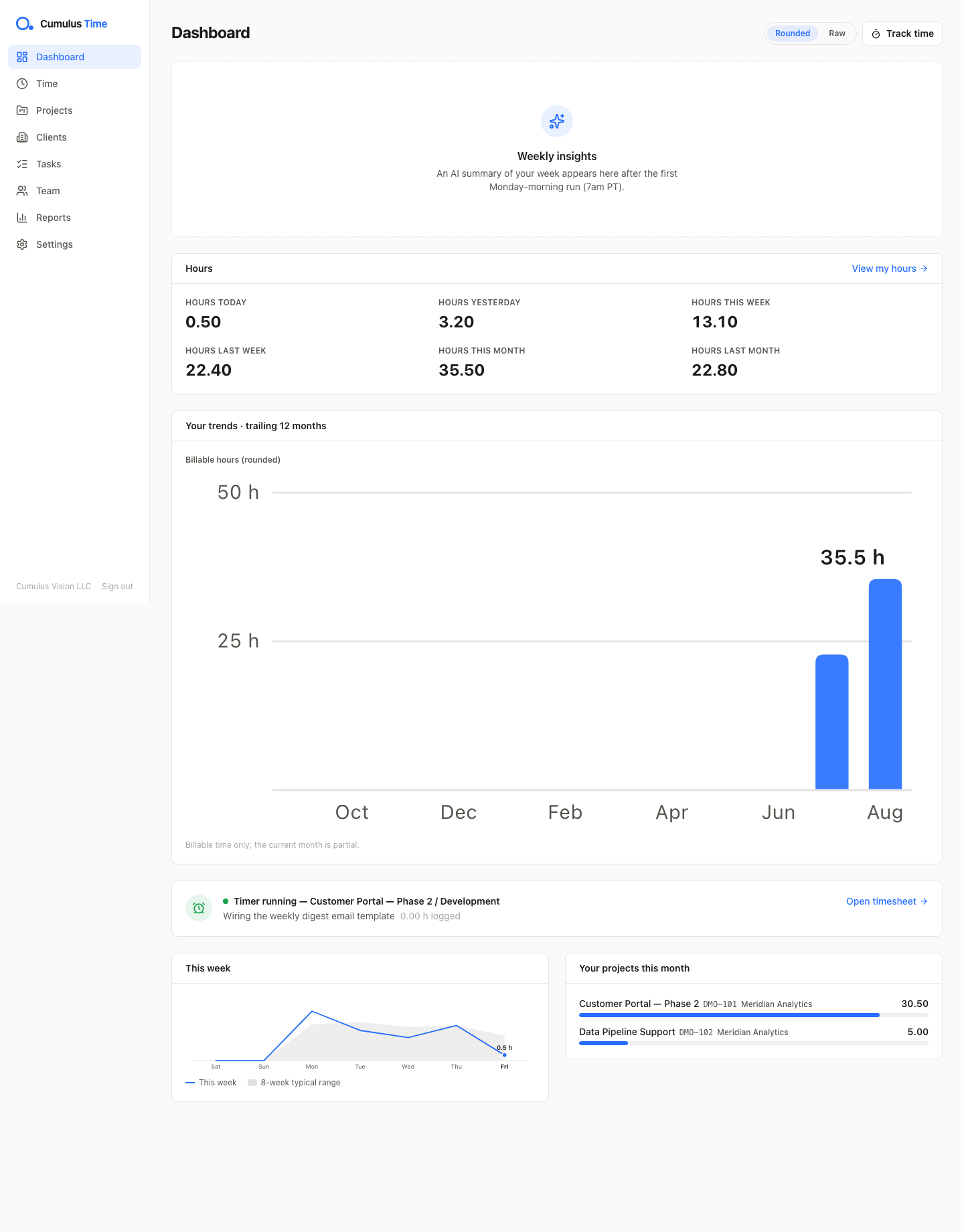Click the Sign out link
Screen dimensions: 964x1232
coord(117,587)
